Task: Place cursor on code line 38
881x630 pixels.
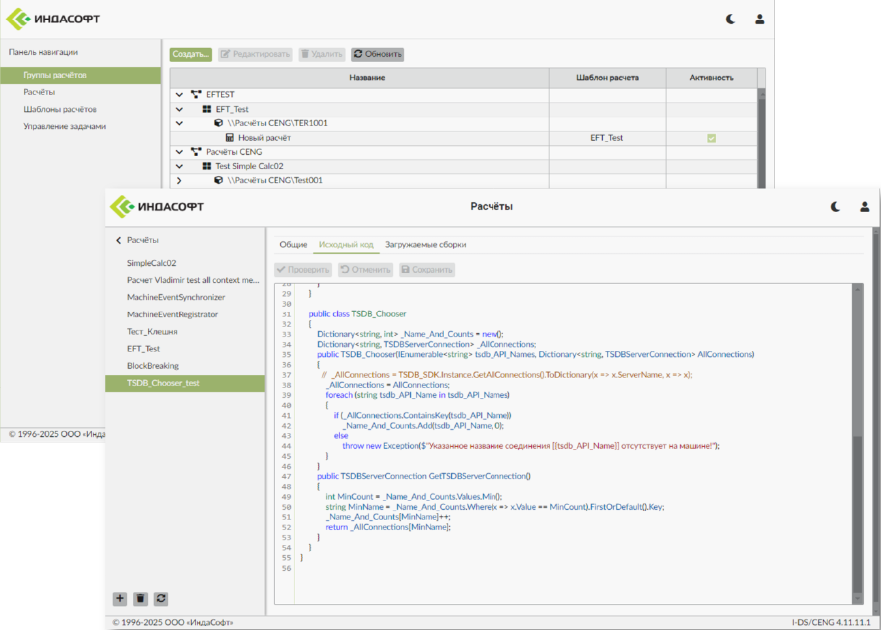Action: (x=388, y=385)
